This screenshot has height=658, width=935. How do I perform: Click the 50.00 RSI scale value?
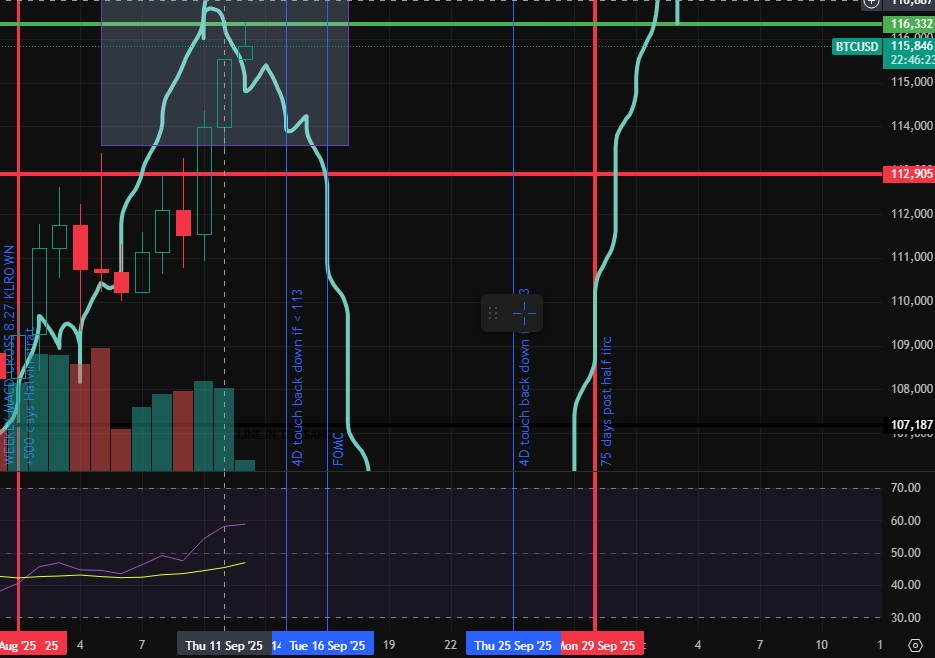906,553
